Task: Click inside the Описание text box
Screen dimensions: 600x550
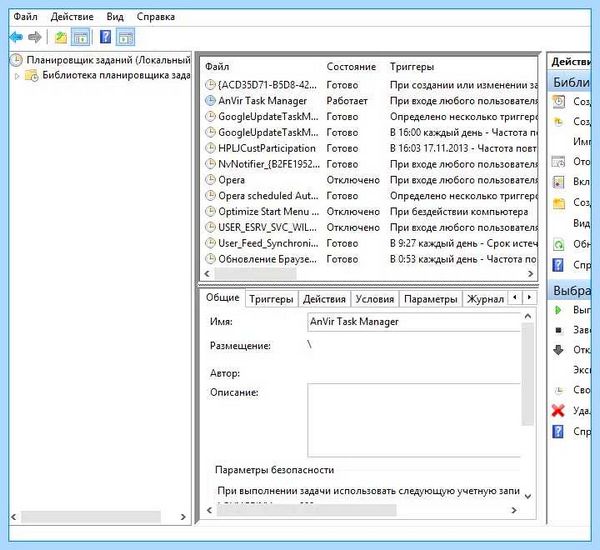Action: click(x=414, y=420)
